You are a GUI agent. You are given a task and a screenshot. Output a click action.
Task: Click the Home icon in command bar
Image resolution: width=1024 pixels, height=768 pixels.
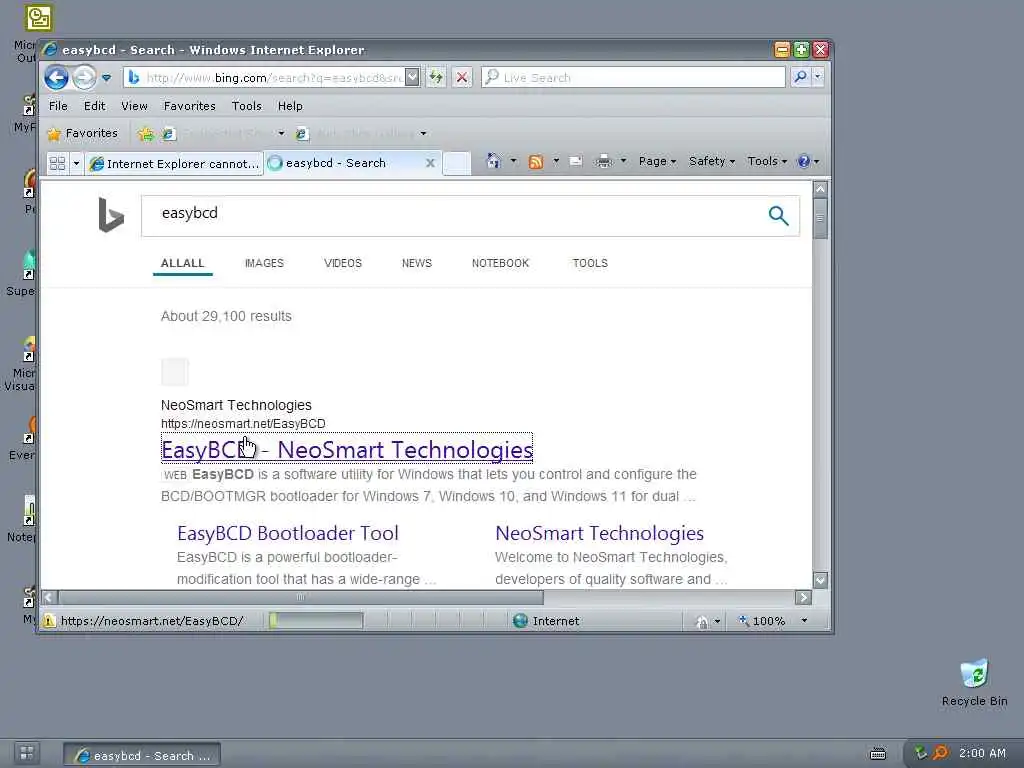(493, 161)
